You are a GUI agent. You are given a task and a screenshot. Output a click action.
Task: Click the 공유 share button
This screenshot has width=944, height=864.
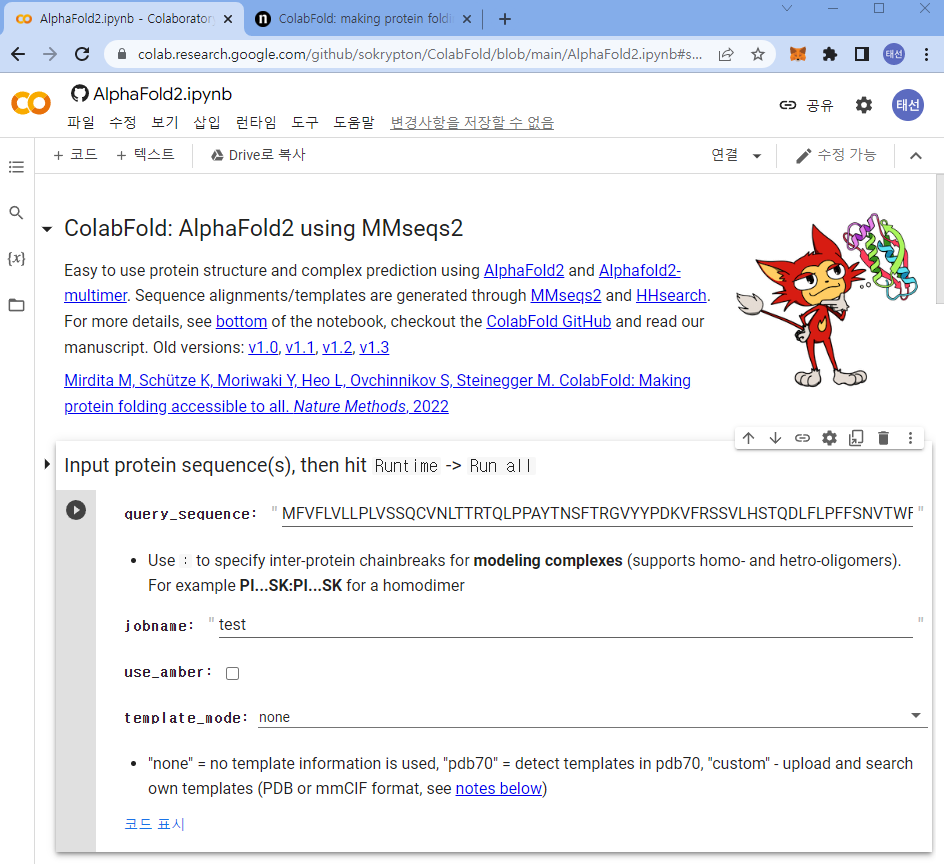point(806,105)
